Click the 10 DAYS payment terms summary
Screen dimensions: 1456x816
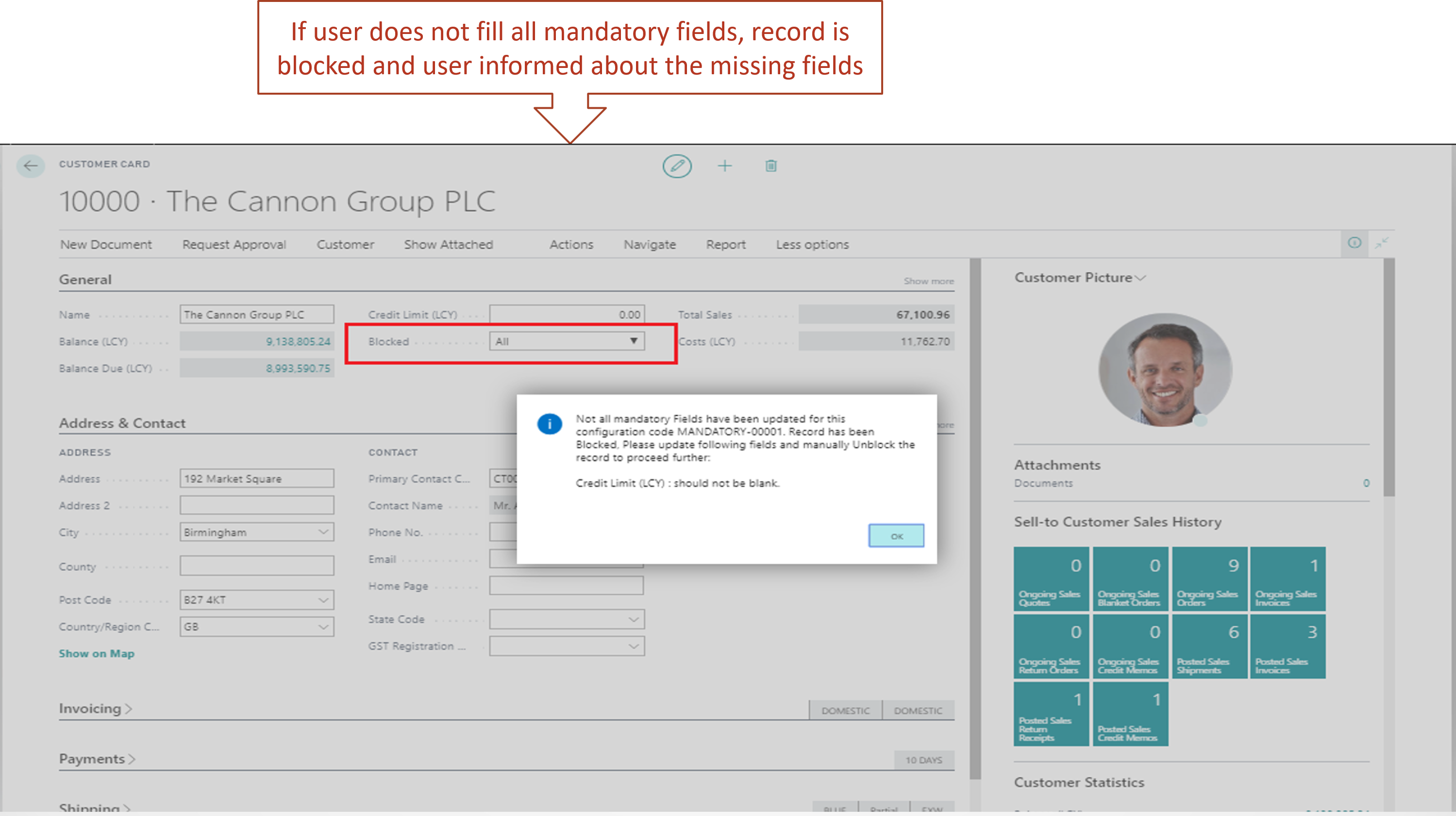pos(923,760)
